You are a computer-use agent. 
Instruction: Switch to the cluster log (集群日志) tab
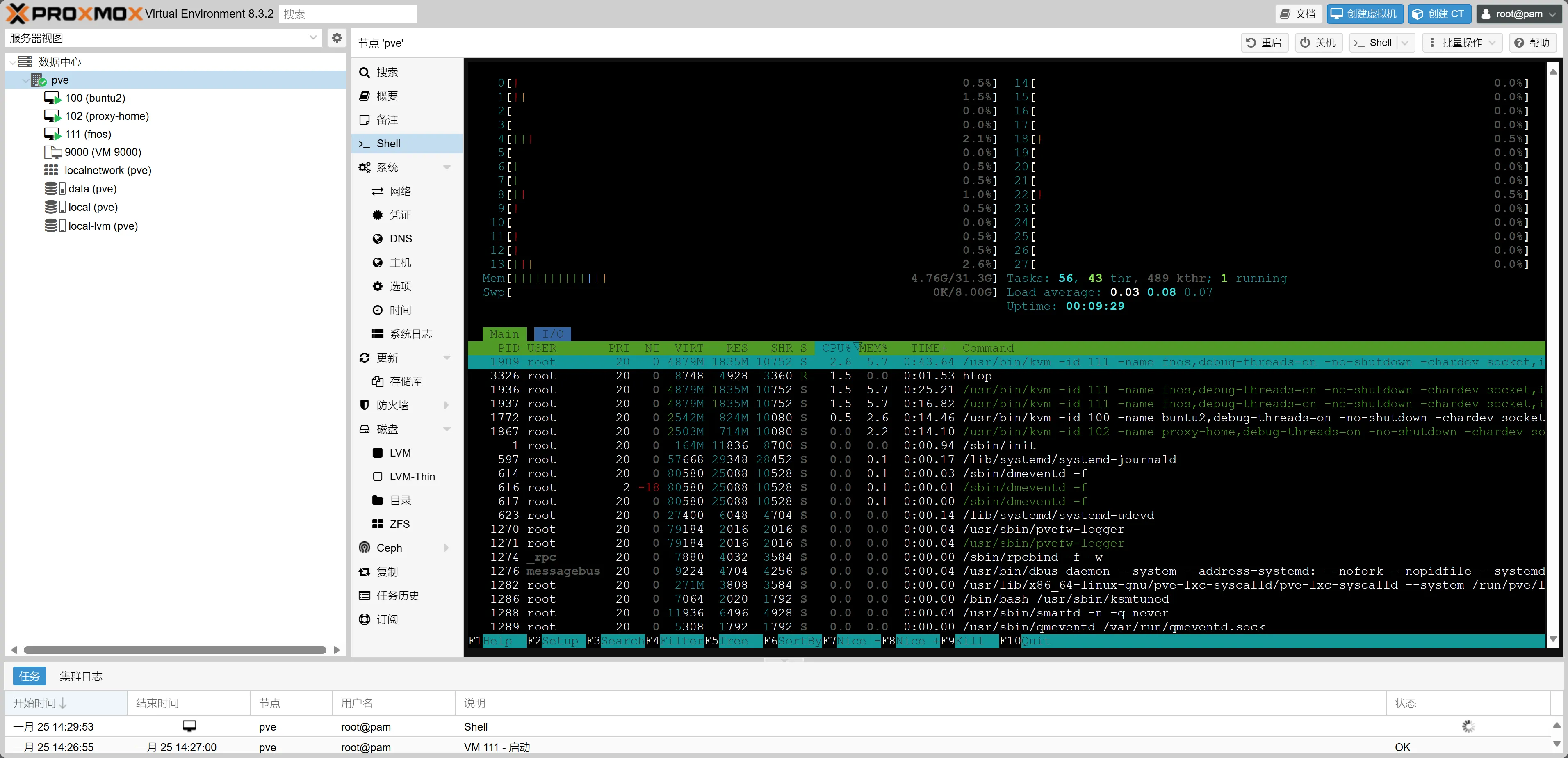81,676
